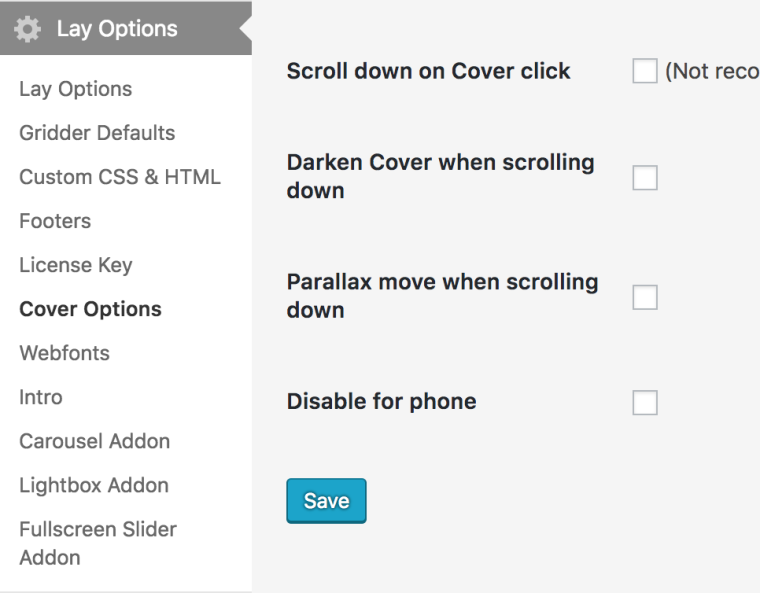Select License Key in sidebar
Viewport: 760px width, 593px height.
[x=76, y=265]
